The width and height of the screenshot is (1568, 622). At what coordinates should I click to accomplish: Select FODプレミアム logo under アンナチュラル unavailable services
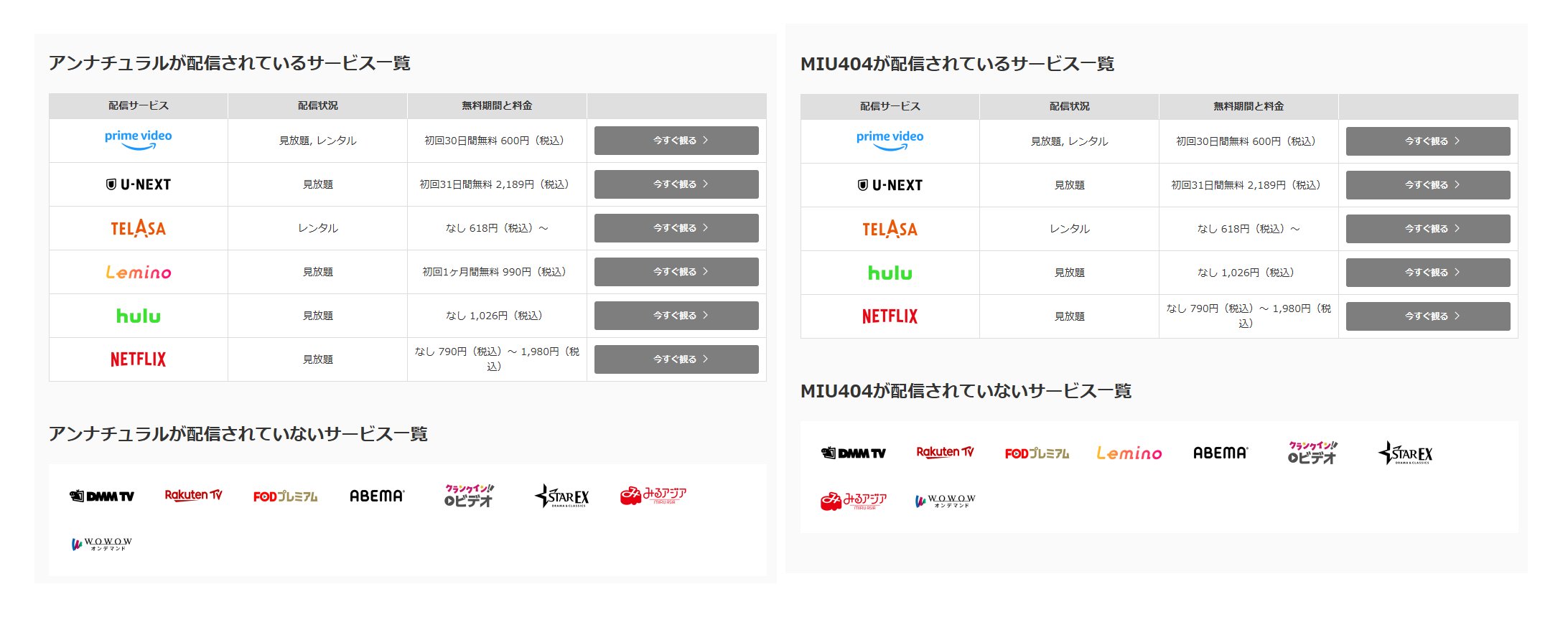pos(286,496)
